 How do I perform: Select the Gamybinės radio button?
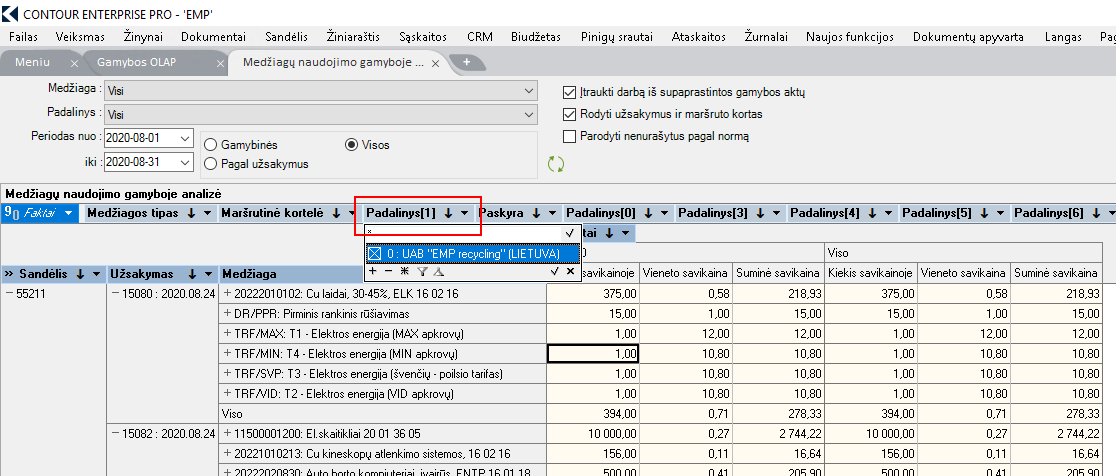point(211,145)
